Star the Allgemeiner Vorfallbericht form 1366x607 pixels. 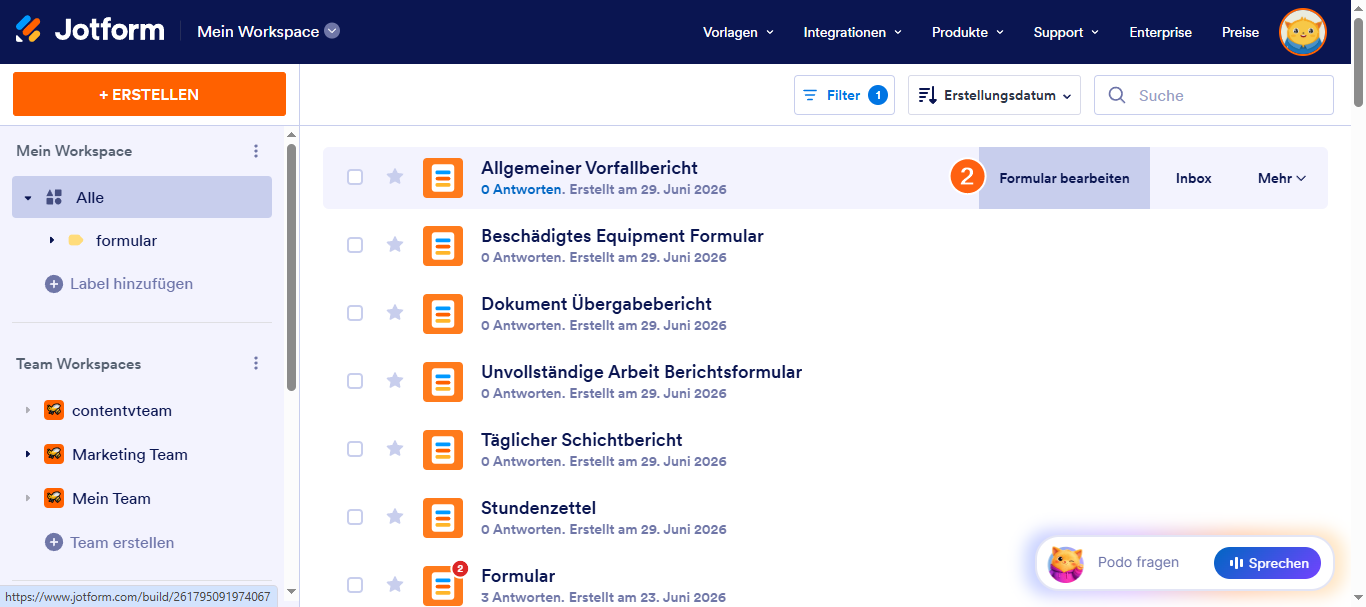pos(395,177)
